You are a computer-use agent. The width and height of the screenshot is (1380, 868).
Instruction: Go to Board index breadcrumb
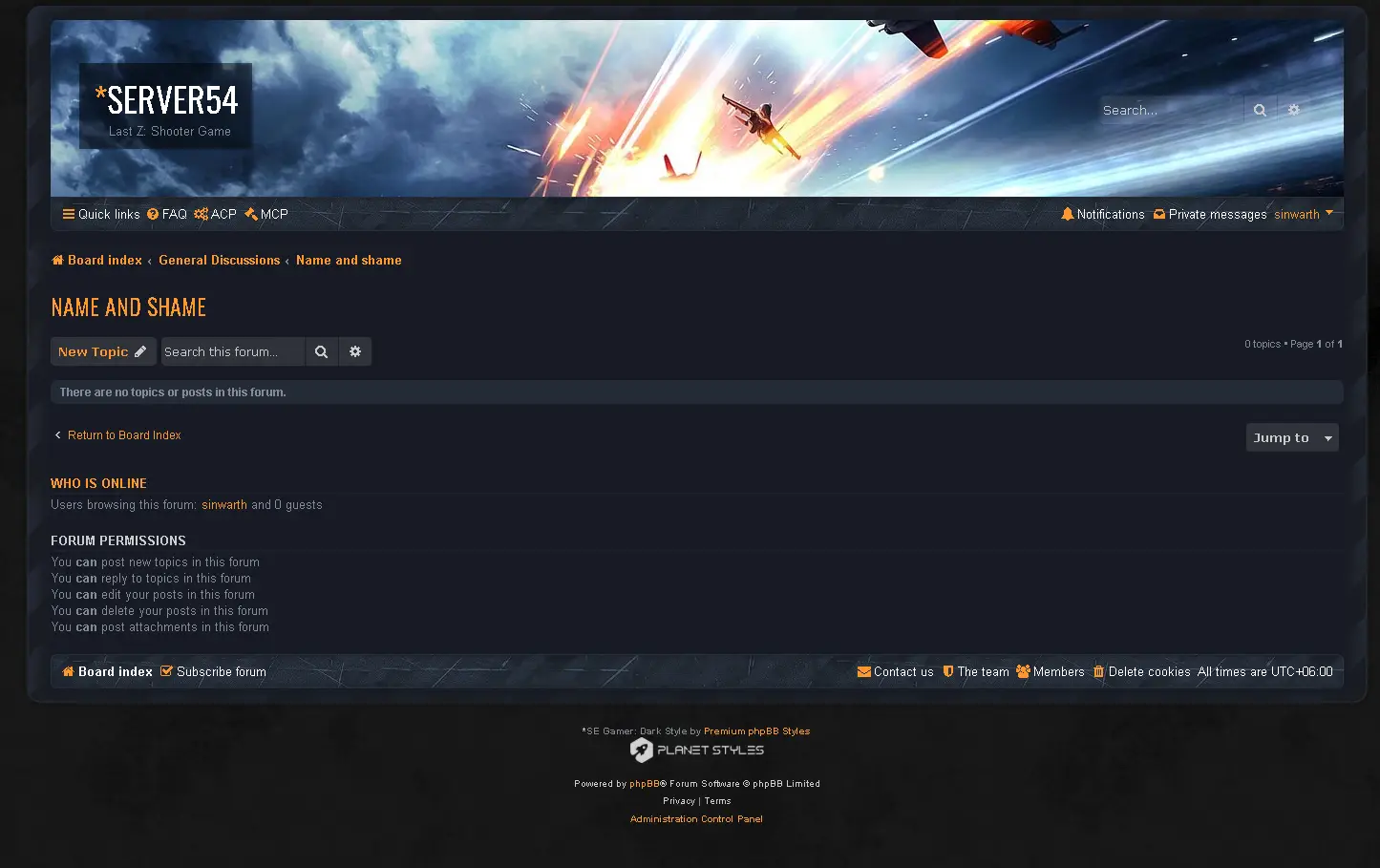(96, 260)
